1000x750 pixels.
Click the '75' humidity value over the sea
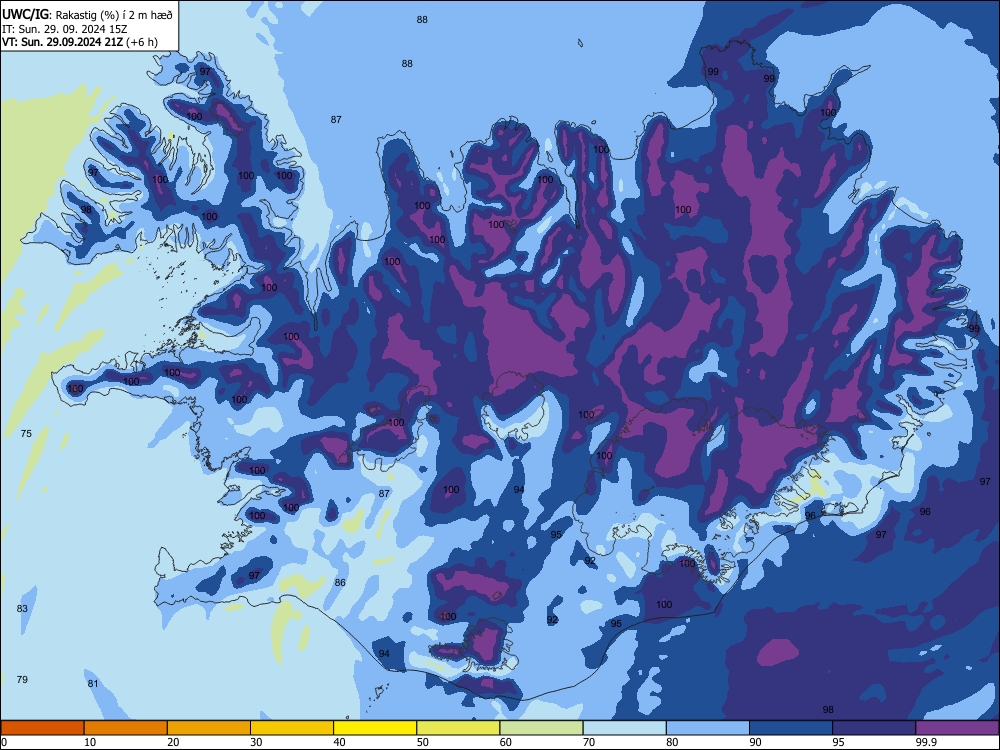click(x=26, y=434)
